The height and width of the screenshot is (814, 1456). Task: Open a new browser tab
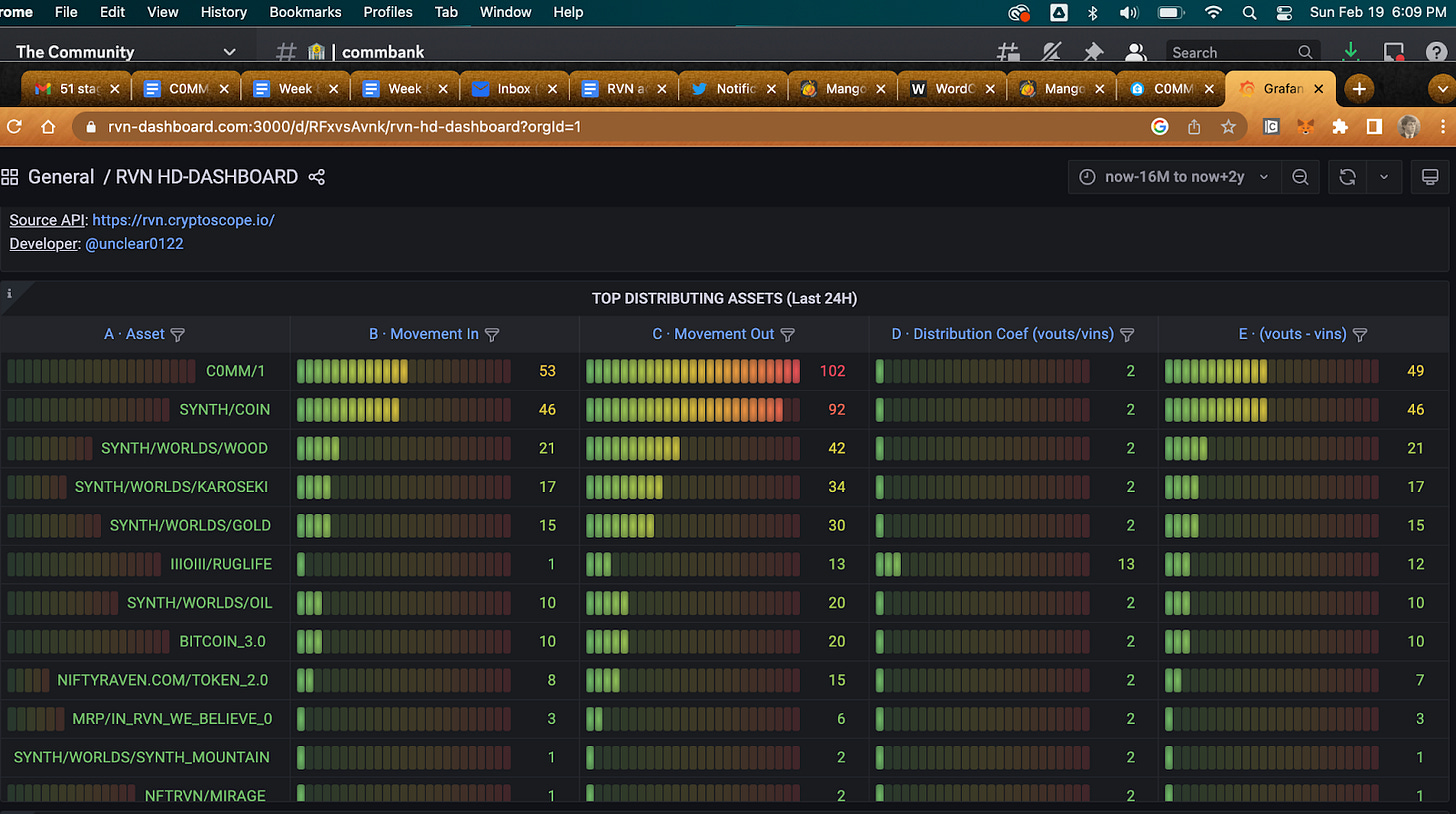tap(1358, 89)
